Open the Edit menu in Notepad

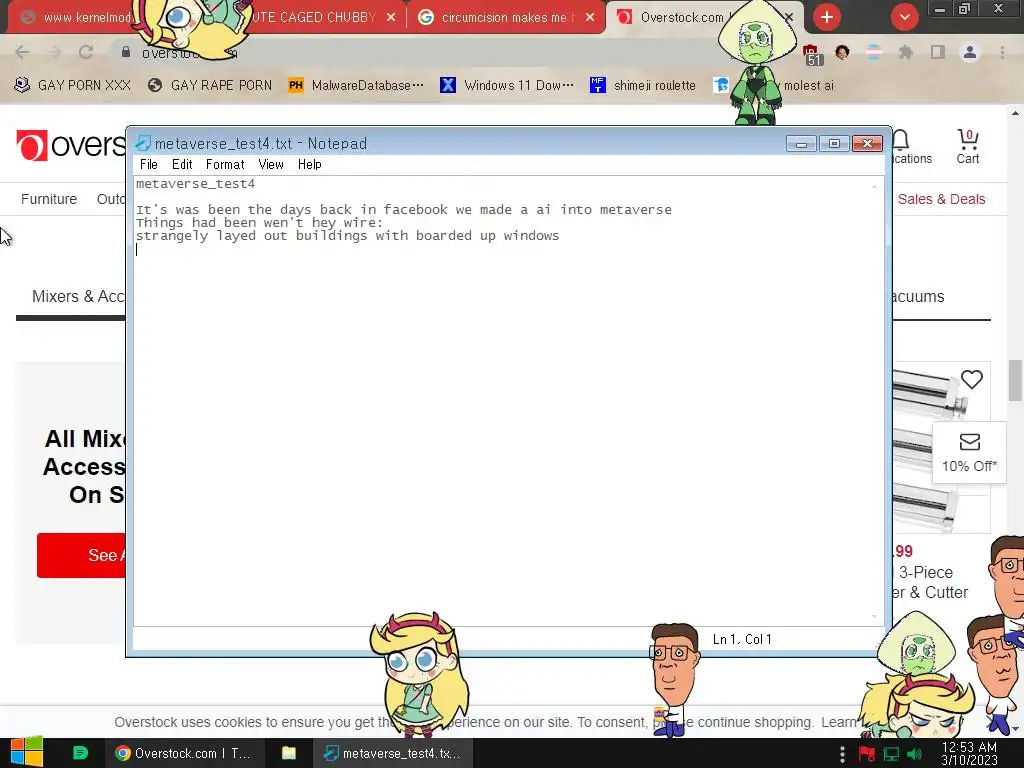[x=182, y=165]
